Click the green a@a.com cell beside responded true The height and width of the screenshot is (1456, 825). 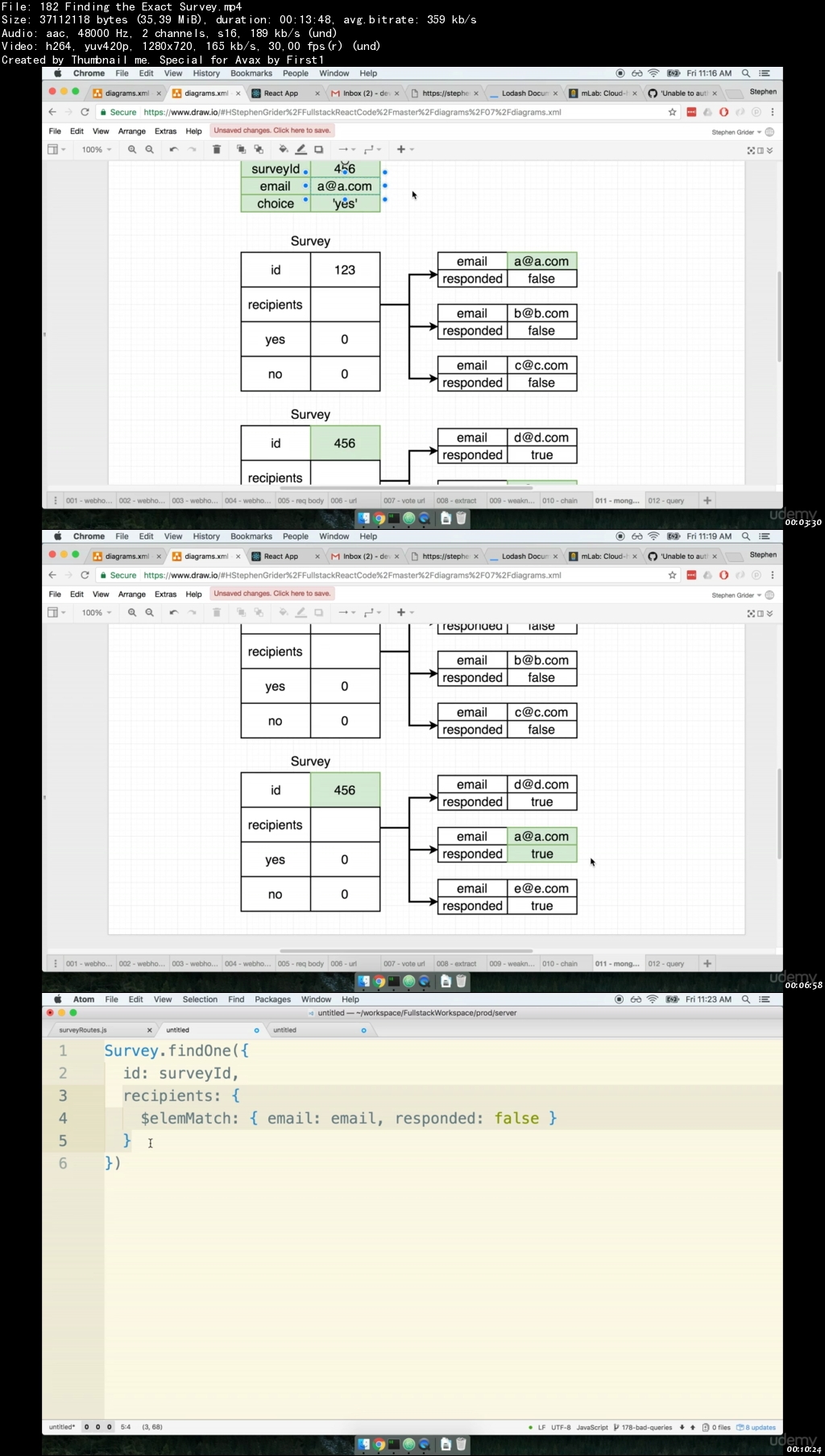pyautogui.click(x=541, y=837)
